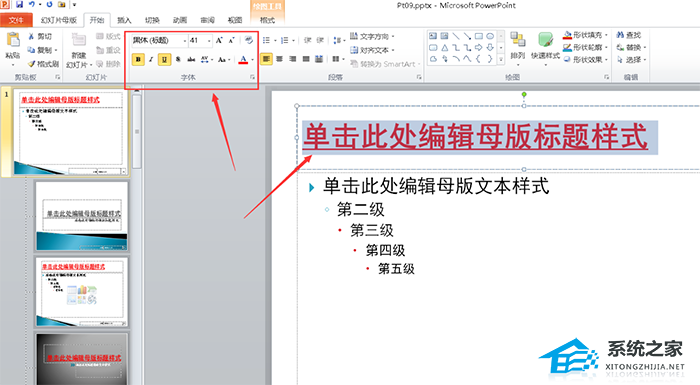Viewport: 700px width, 385px height.
Task: Open the Shape Fill (形状填充) color menu
Action: 585,35
